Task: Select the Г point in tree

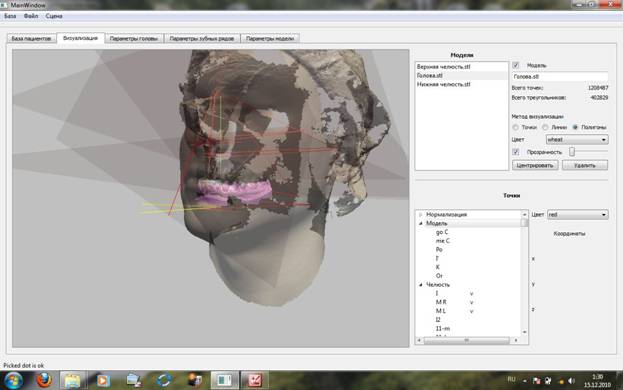Action: click(437, 258)
